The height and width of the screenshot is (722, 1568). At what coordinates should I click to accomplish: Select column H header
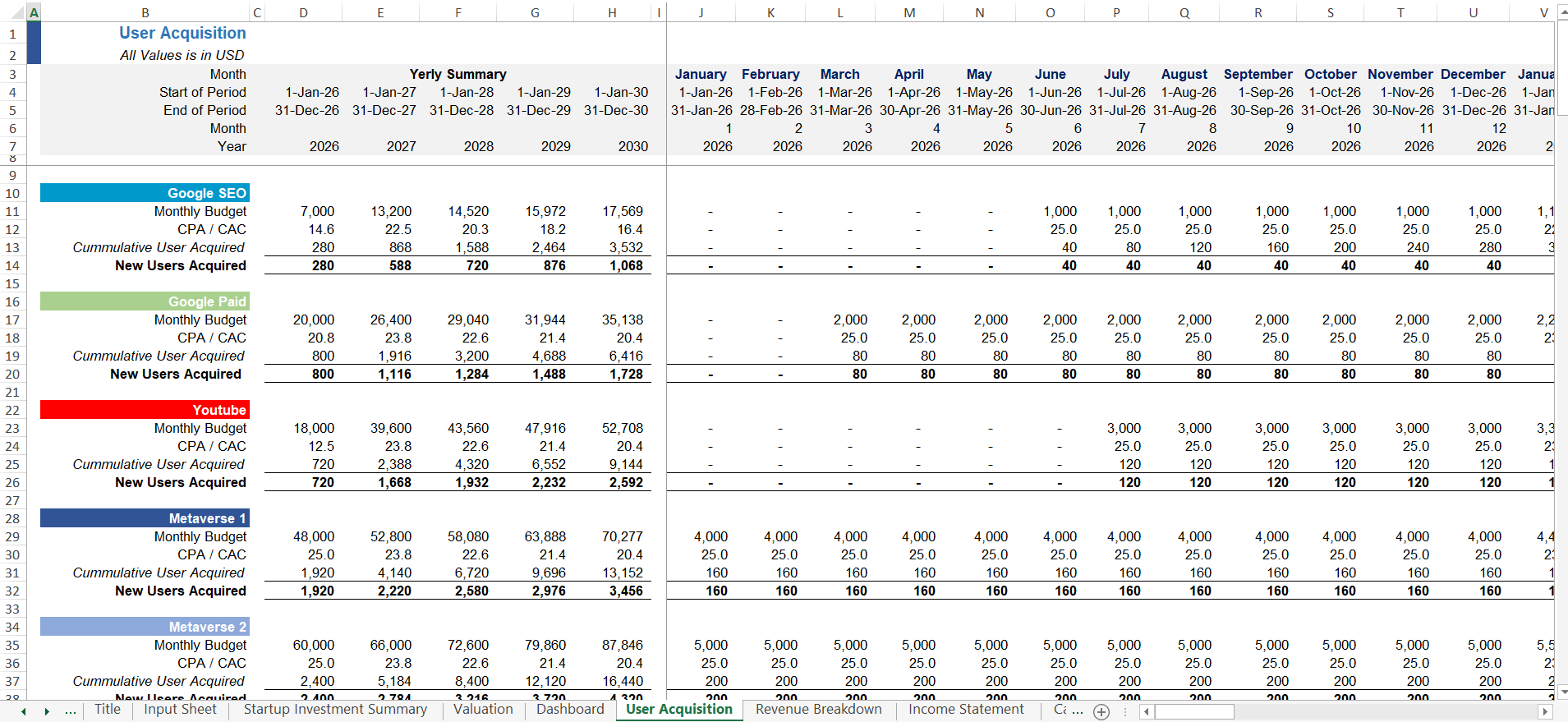612,12
